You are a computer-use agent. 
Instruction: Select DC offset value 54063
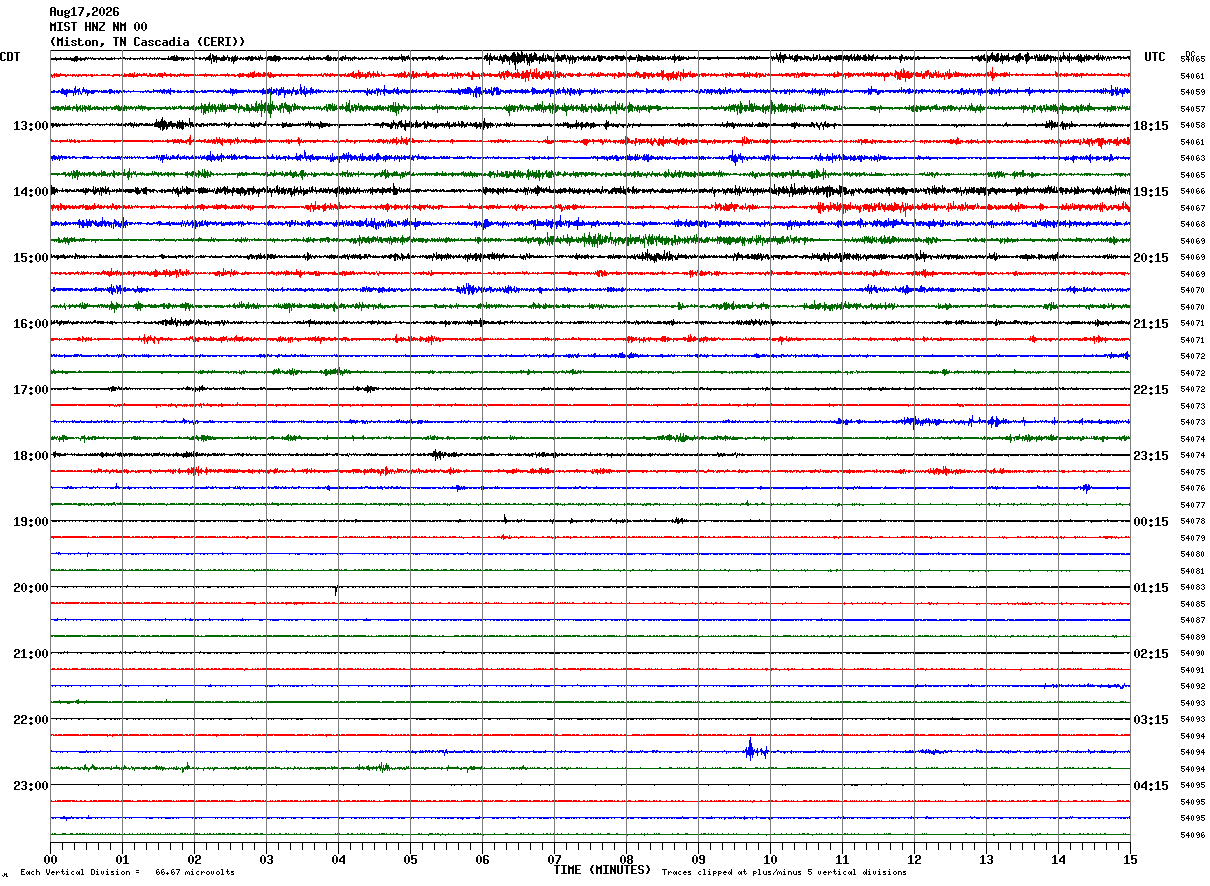pyautogui.click(x=1193, y=158)
